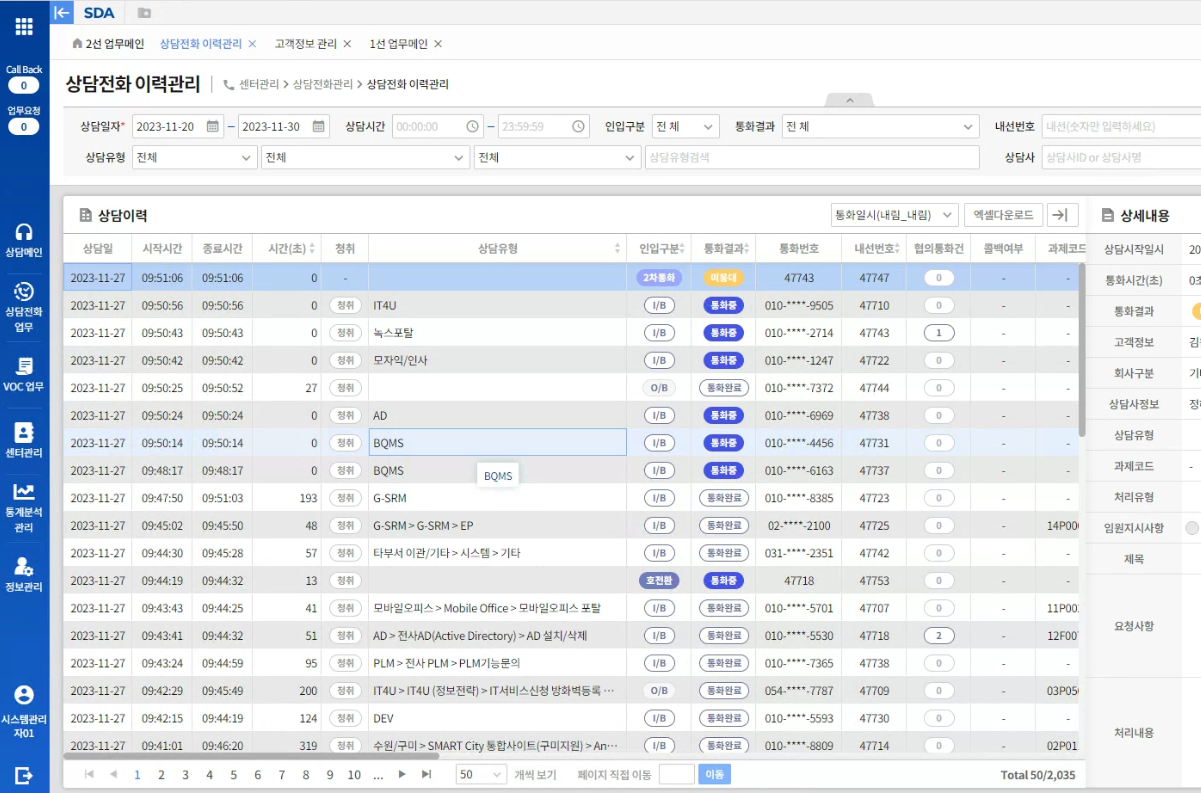This screenshot has height=793, width=1201.
Task: Switch to 1선 업무메인 tab
Action: 398,44
